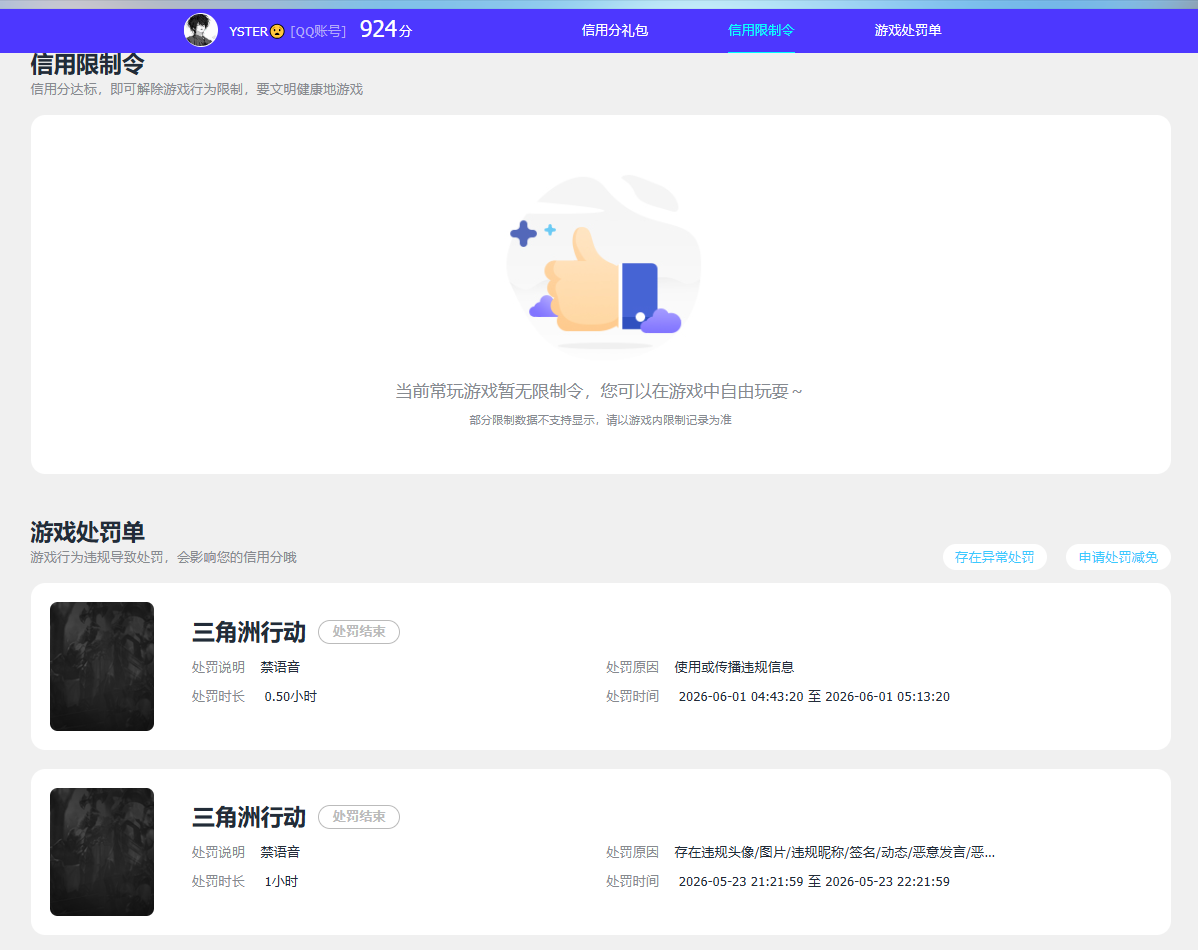Screen dimensions: 1198x950
Task: Click the note 部分限制数据不支持显示
Action: pos(600,420)
